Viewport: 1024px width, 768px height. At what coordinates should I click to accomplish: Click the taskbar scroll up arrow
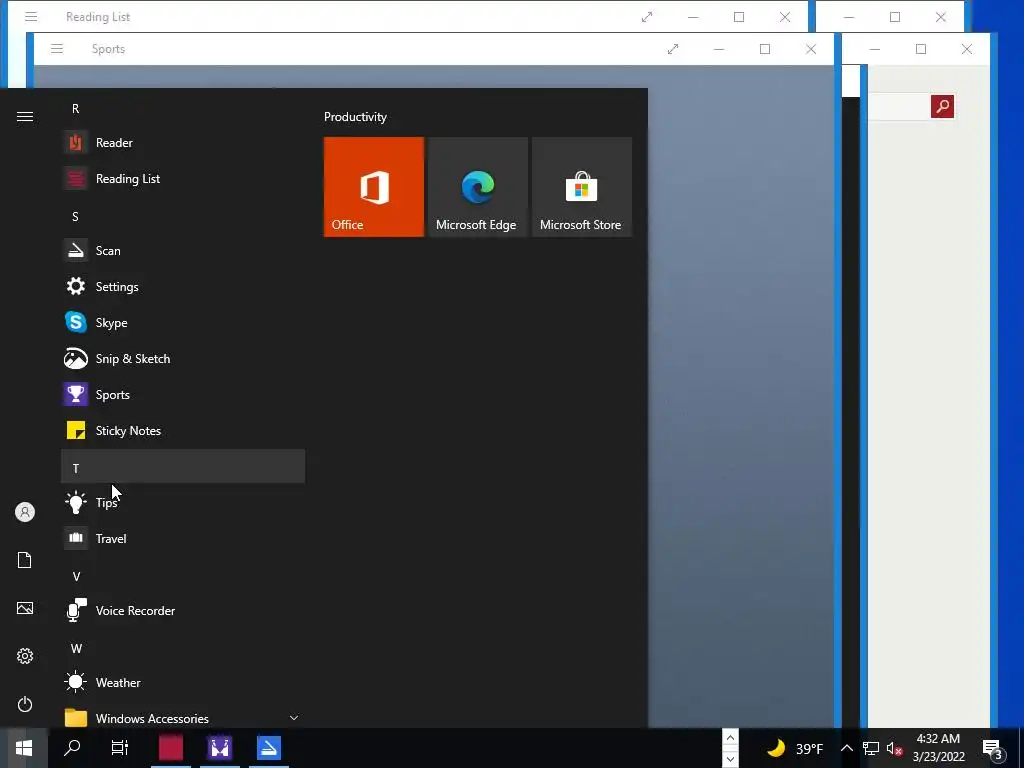click(730, 738)
